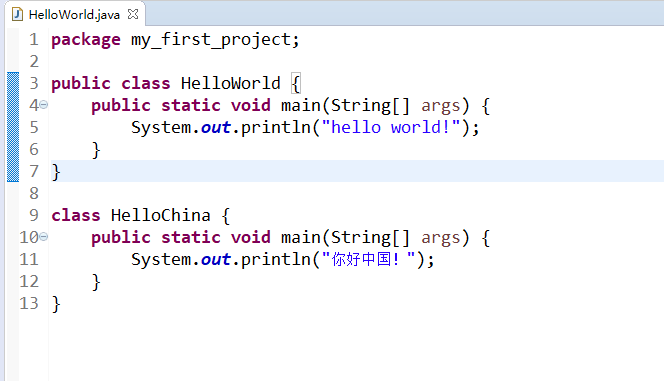Click the blue range indicator in left margin

[x=13, y=127]
